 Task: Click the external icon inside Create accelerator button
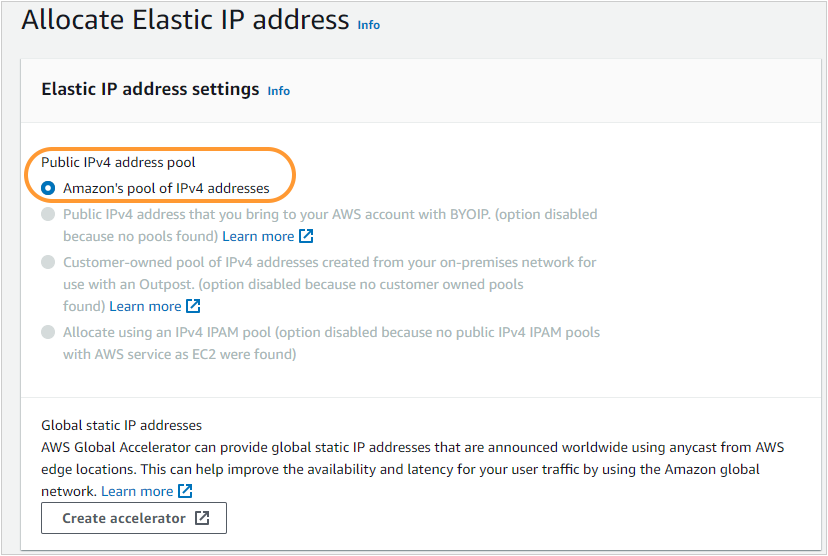click(x=202, y=518)
